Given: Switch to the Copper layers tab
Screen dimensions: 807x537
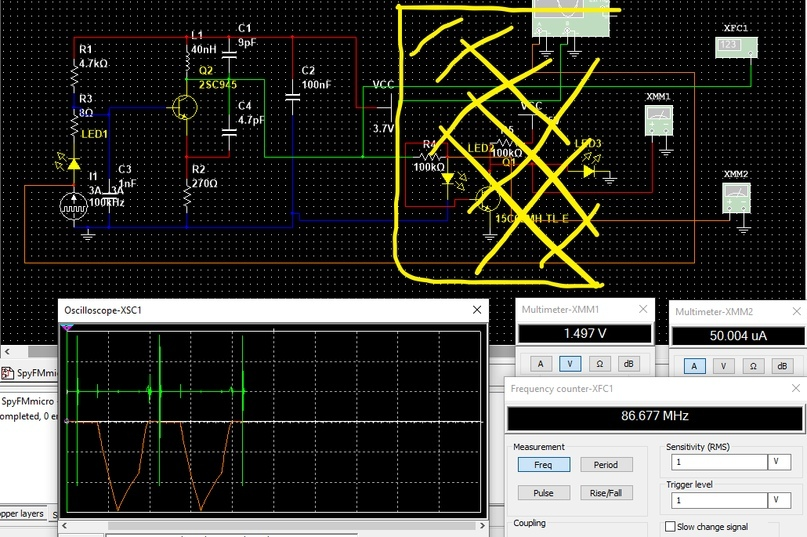Looking at the screenshot, I should tap(20, 513).
